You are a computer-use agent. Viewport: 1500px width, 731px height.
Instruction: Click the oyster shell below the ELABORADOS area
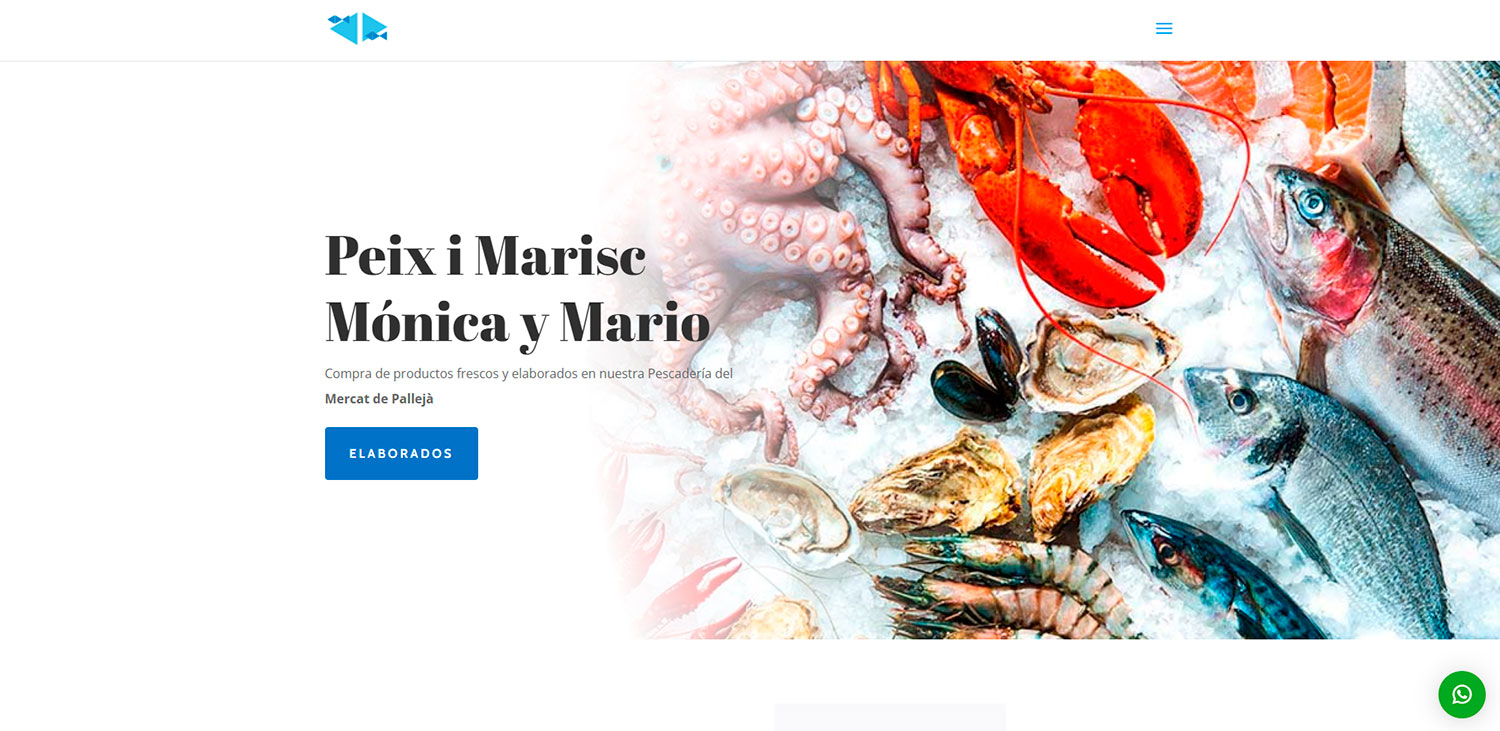pyautogui.click(x=785, y=515)
